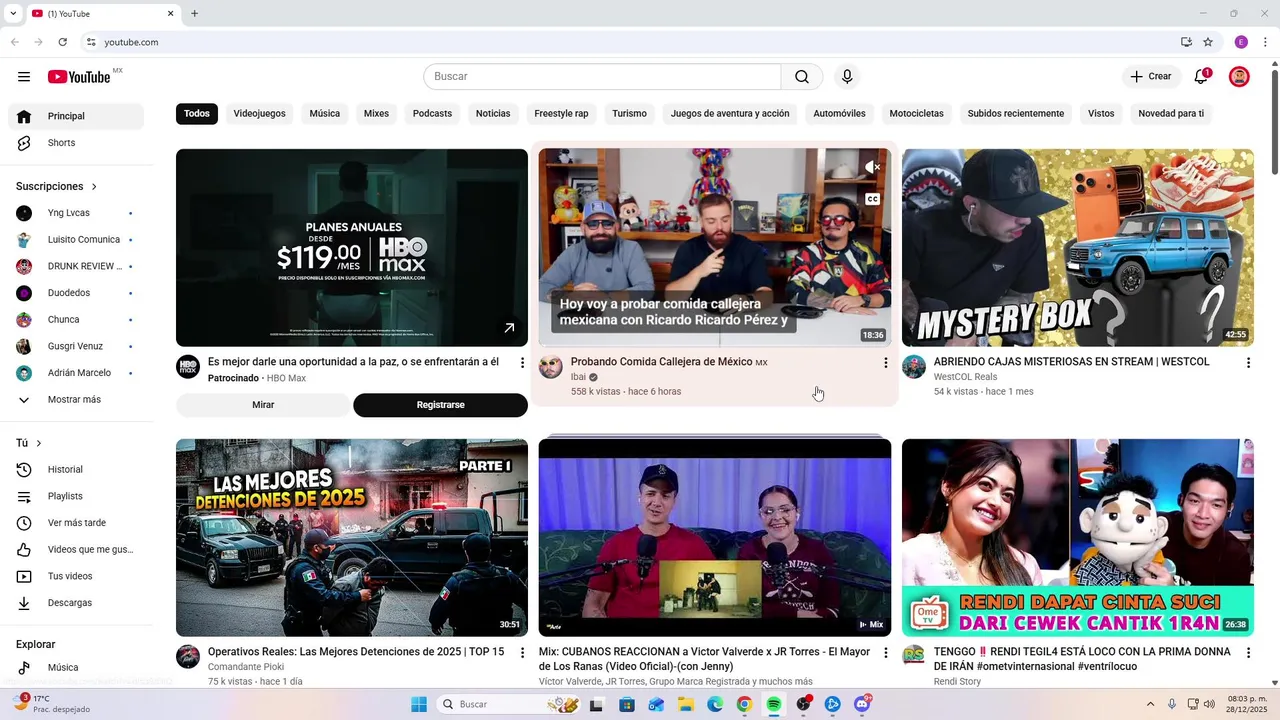Click the Crear button

click(x=1151, y=77)
